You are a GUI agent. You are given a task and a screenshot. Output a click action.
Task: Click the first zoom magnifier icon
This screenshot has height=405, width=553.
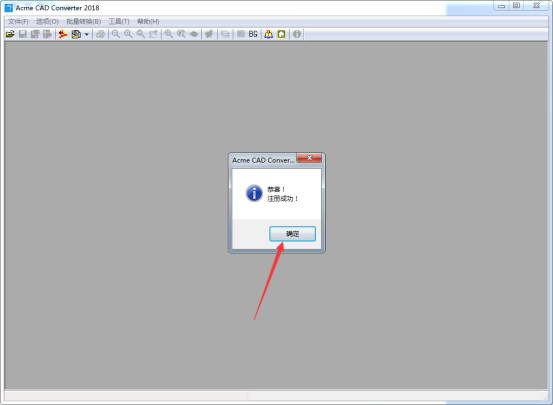[116, 34]
